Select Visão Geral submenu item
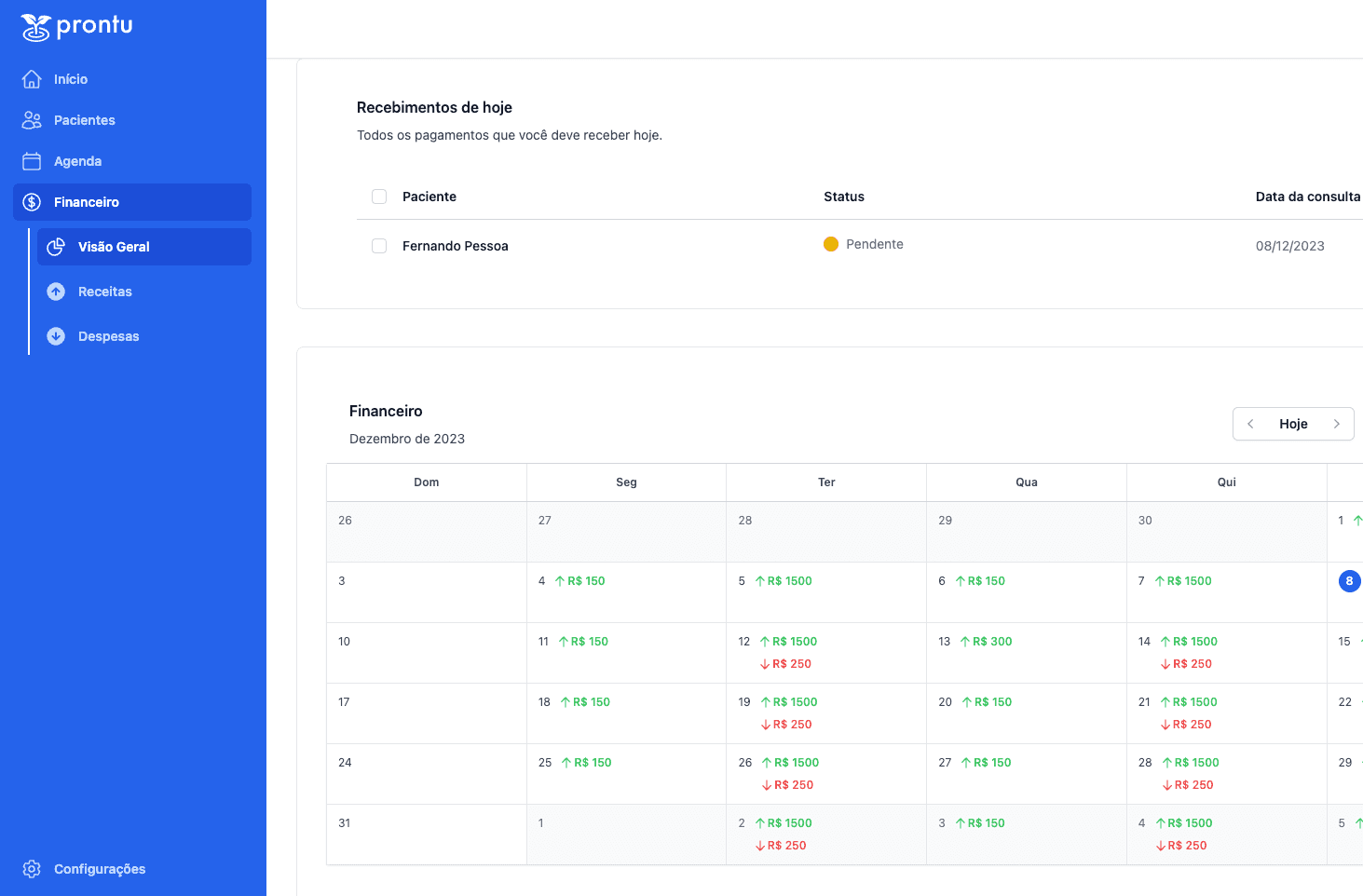Screen dimensions: 1363x896 coord(144,247)
